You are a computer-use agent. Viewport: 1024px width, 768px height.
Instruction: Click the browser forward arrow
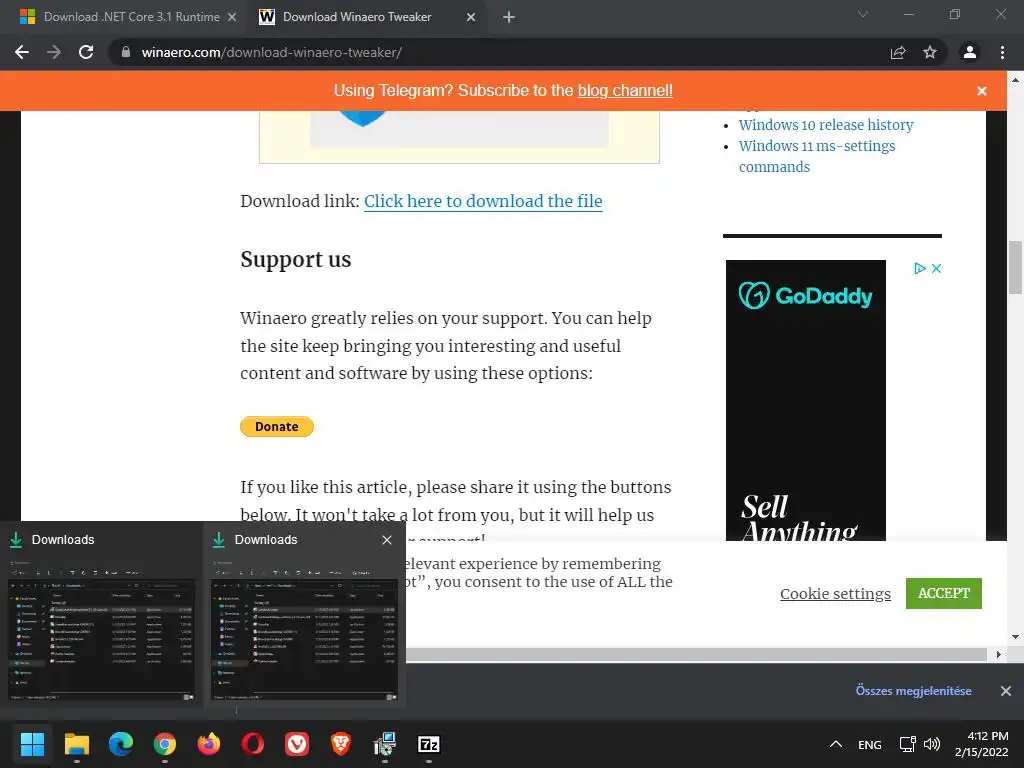click(54, 52)
